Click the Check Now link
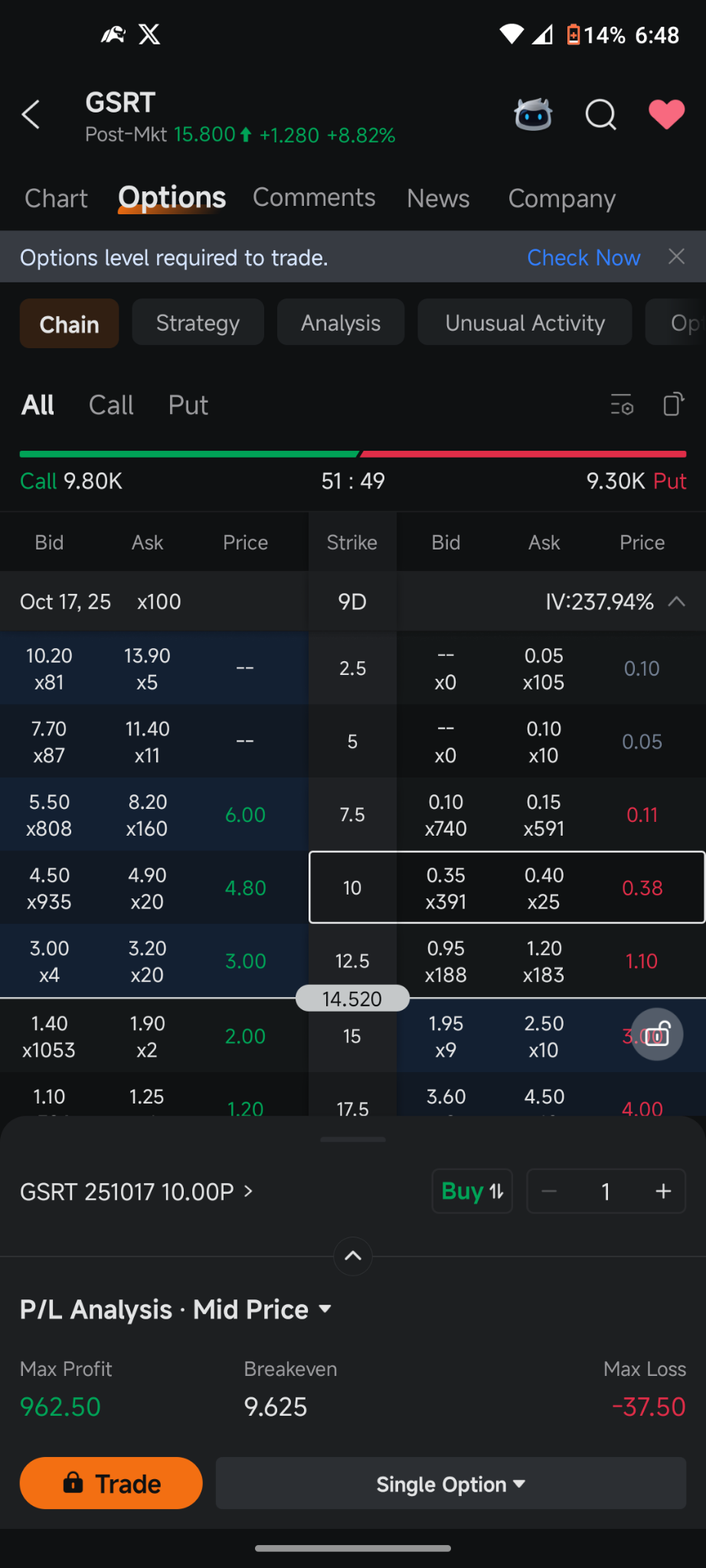 click(x=583, y=258)
